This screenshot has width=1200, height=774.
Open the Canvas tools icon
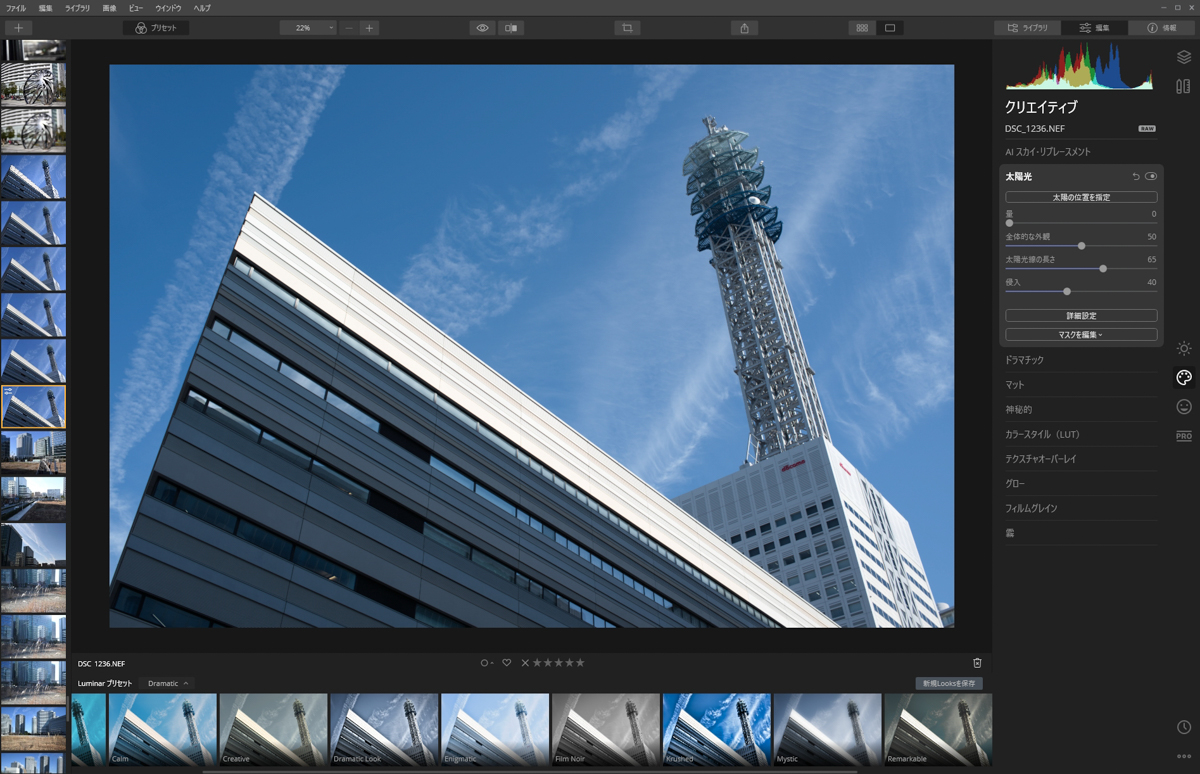[1184, 86]
